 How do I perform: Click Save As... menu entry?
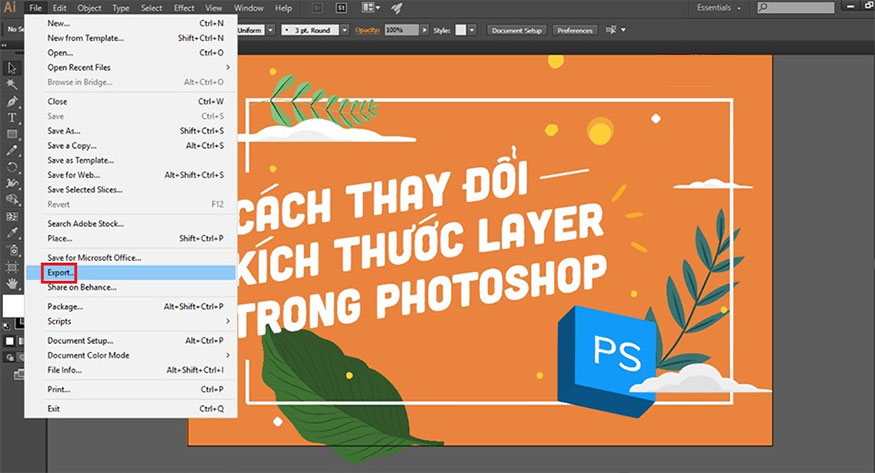click(131, 131)
